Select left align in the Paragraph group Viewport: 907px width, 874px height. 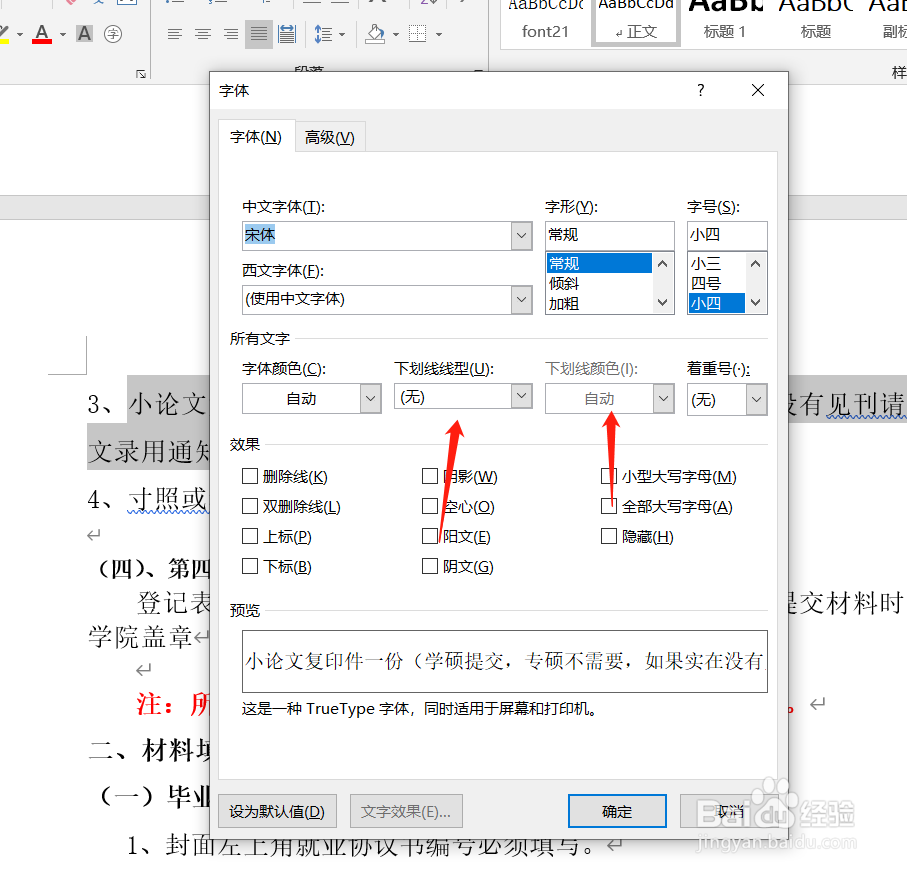175,33
